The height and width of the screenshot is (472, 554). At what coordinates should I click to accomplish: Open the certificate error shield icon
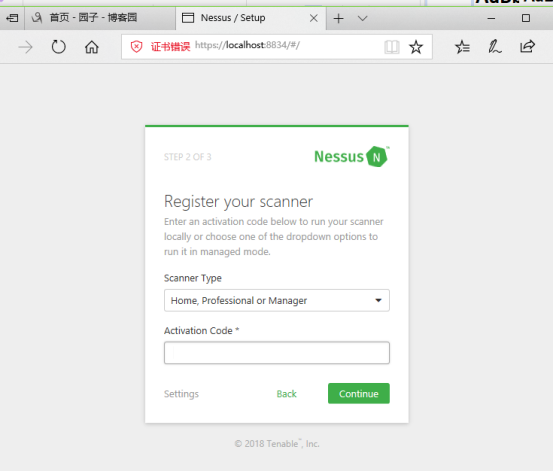point(136,46)
